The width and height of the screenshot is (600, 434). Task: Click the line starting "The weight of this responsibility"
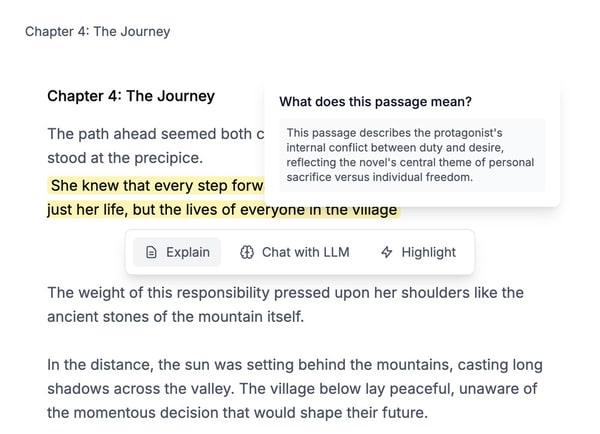click(x=285, y=292)
